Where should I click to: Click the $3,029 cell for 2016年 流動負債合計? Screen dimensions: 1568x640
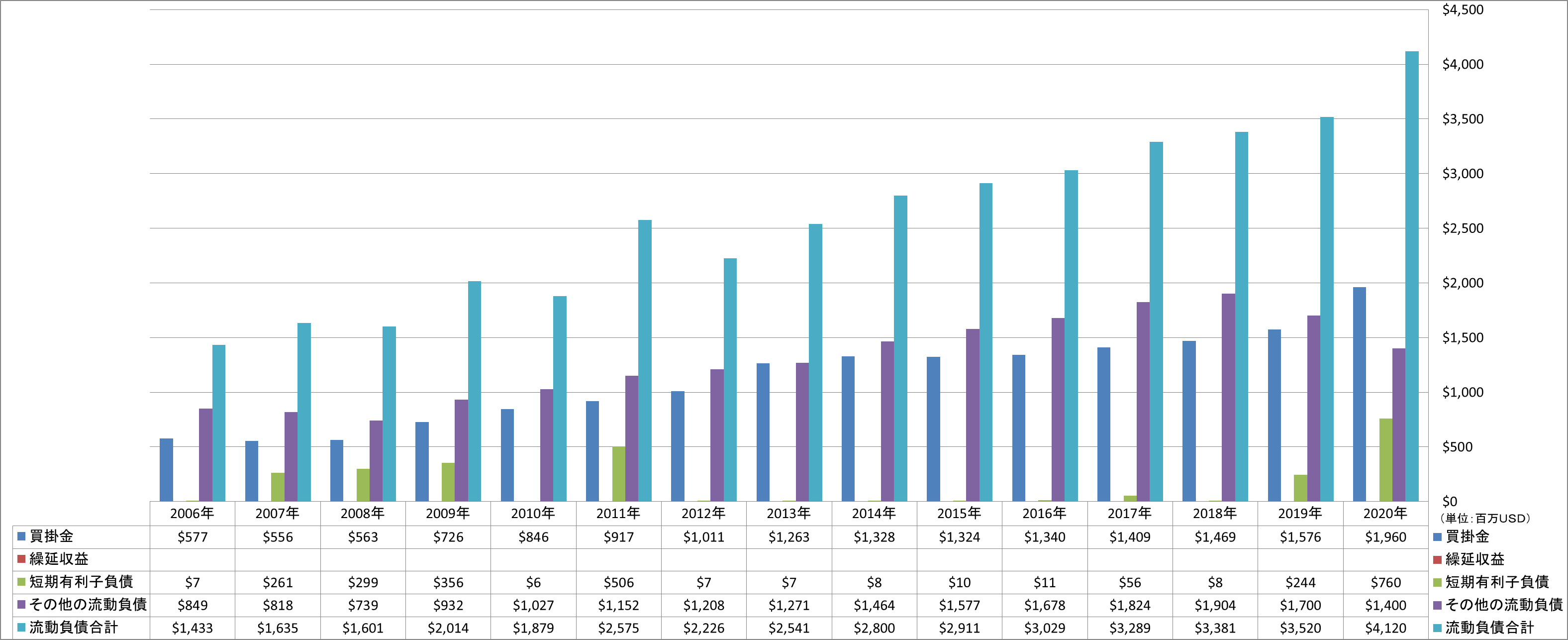pyautogui.click(x=1045, y=629)
